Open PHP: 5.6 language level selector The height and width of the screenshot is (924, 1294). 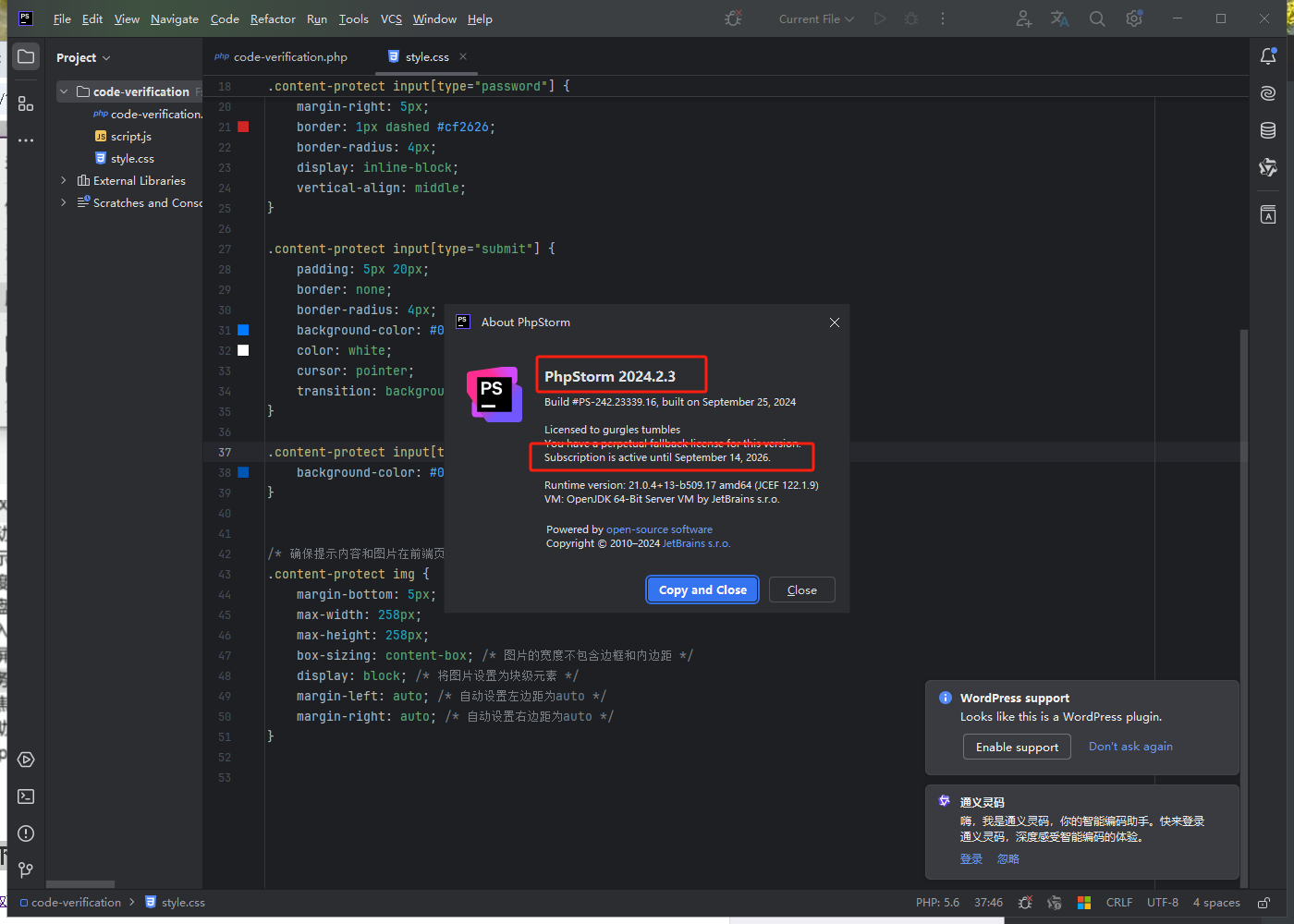pyautogui.click(x=937, y=903)
